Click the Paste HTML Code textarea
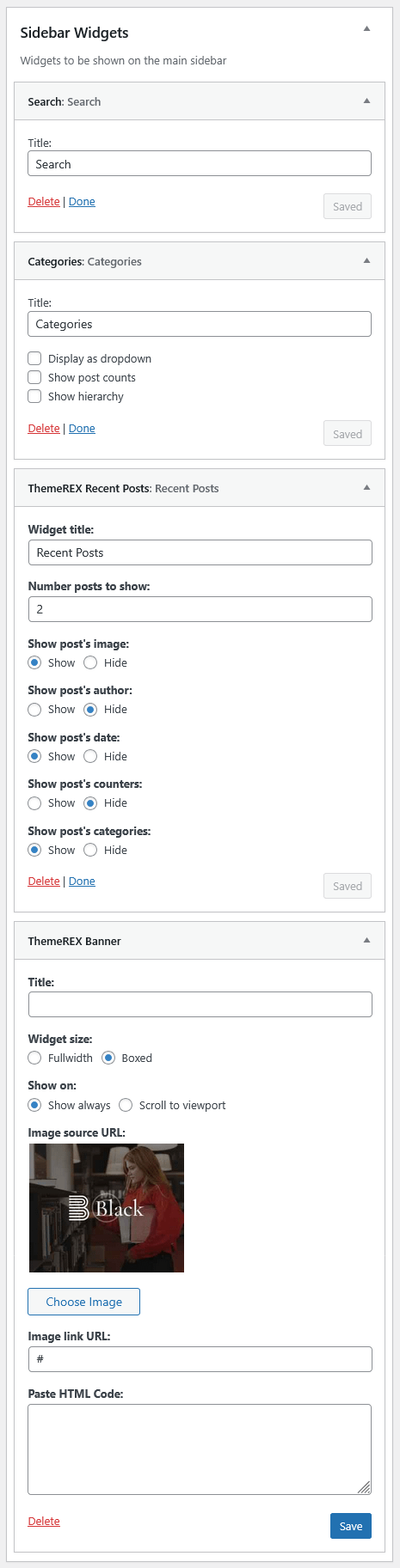 [x=200, y=1449]
